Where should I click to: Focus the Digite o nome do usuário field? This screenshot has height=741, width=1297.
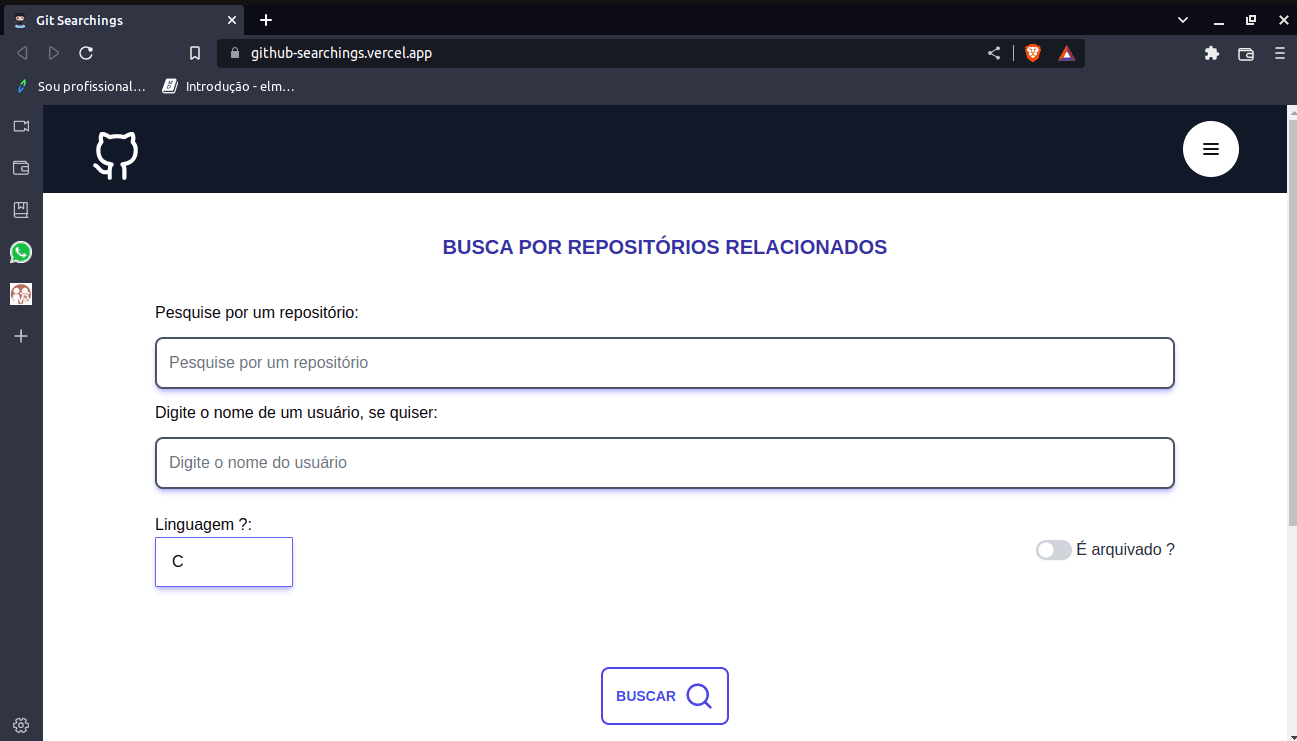point(665,463)
